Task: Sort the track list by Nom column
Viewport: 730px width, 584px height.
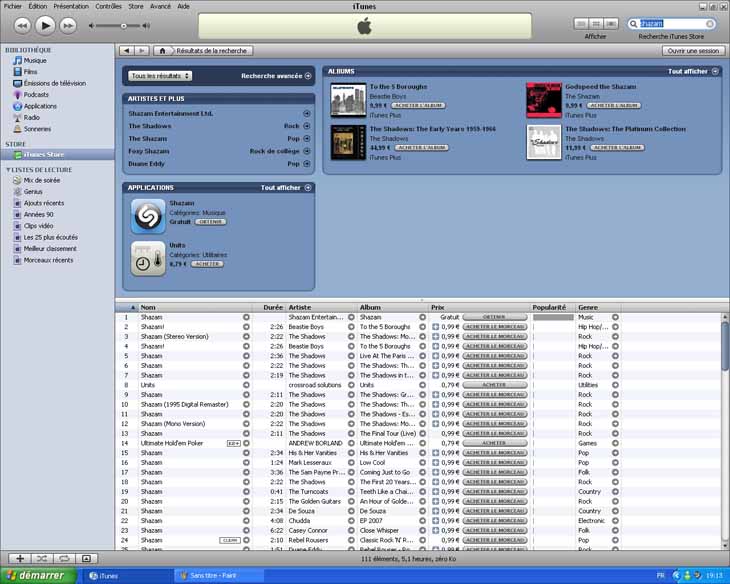Action: pyautogui.click(x=194, y=307)
